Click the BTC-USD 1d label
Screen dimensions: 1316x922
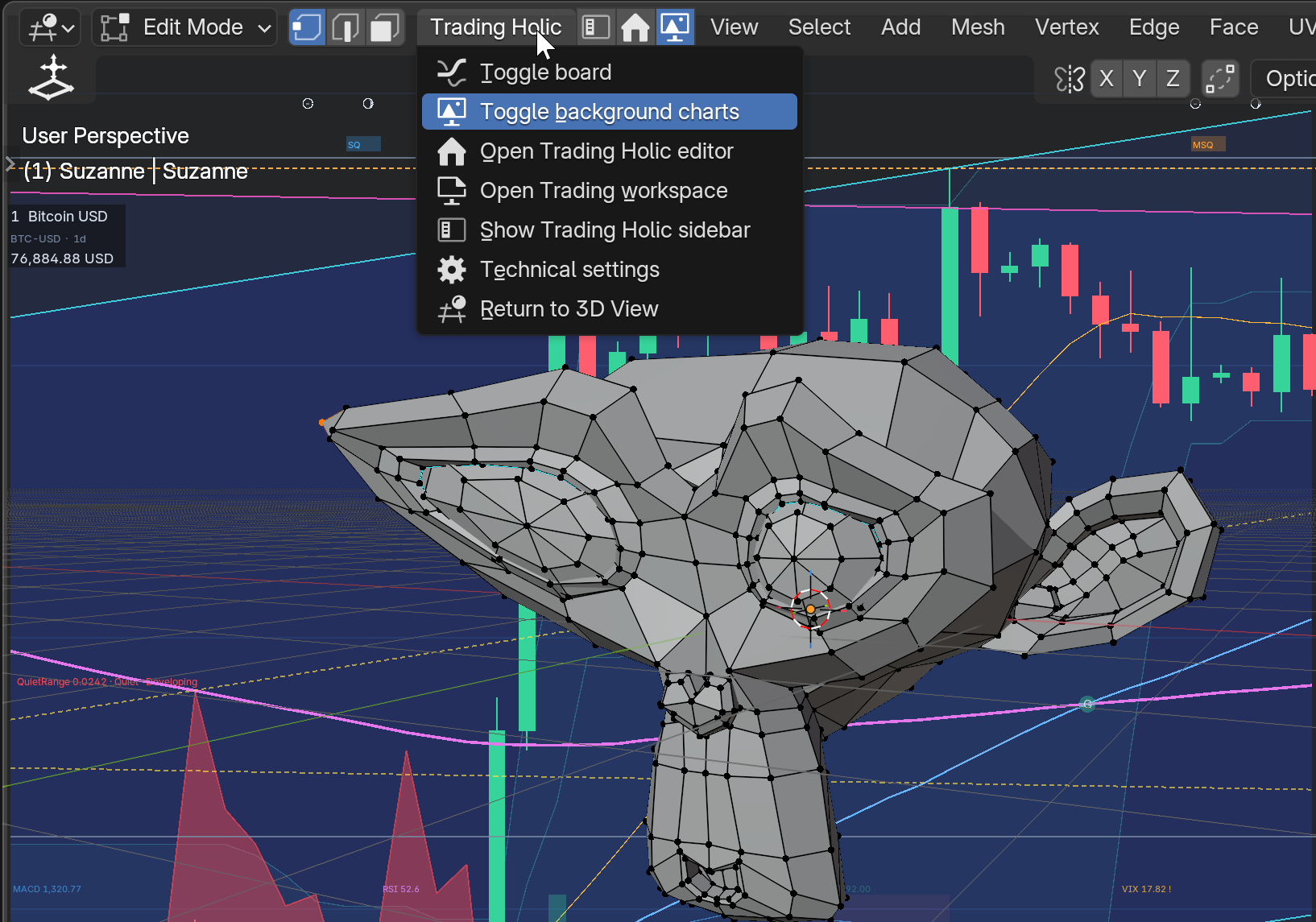pyautogui.click(x=48, y=239)
